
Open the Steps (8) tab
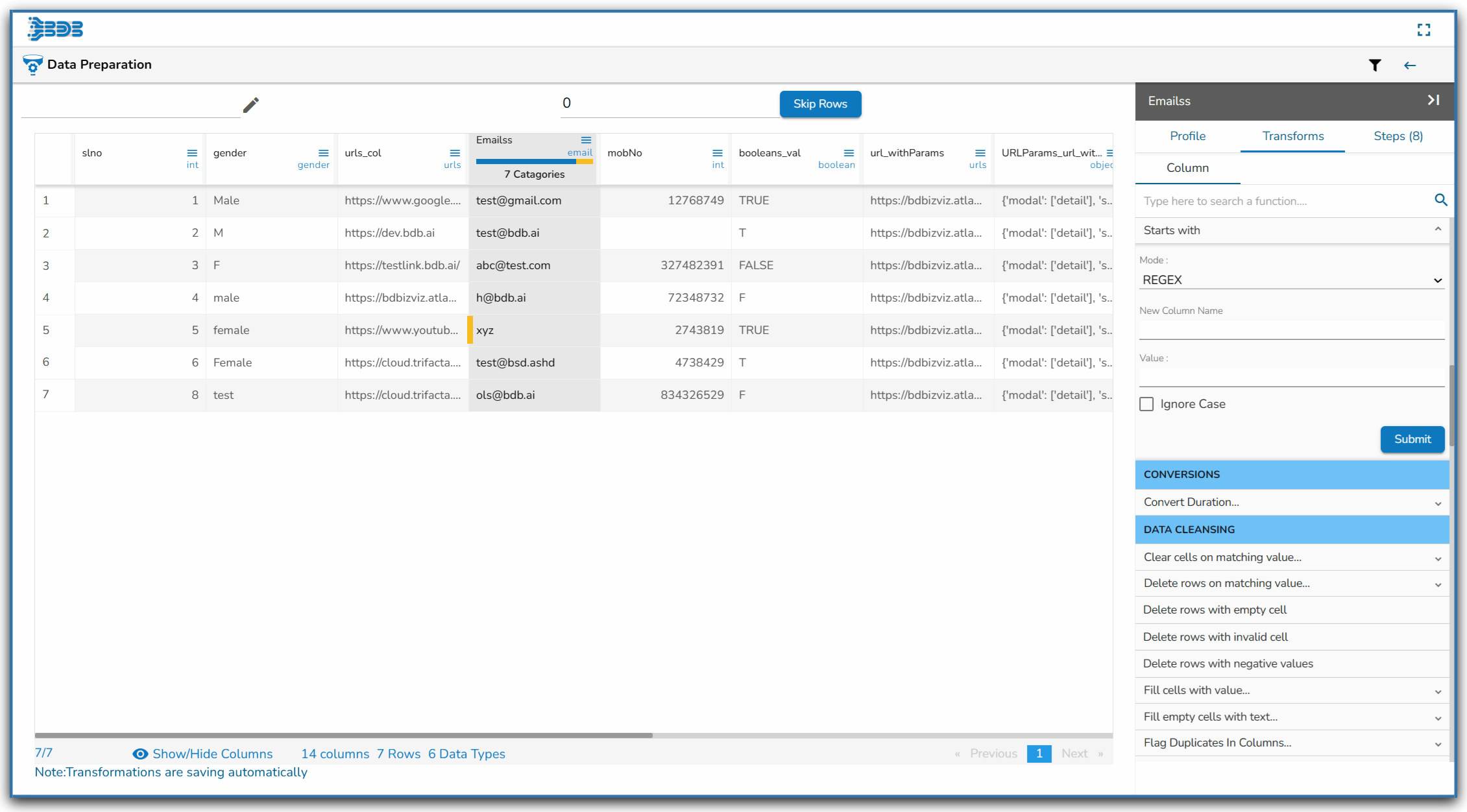[1398, 136]
